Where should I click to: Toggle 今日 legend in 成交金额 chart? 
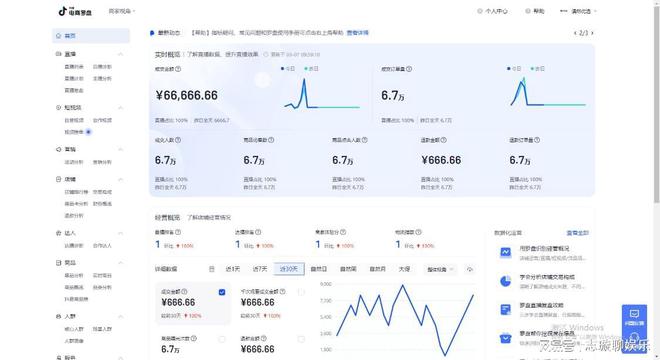(288, 68)
